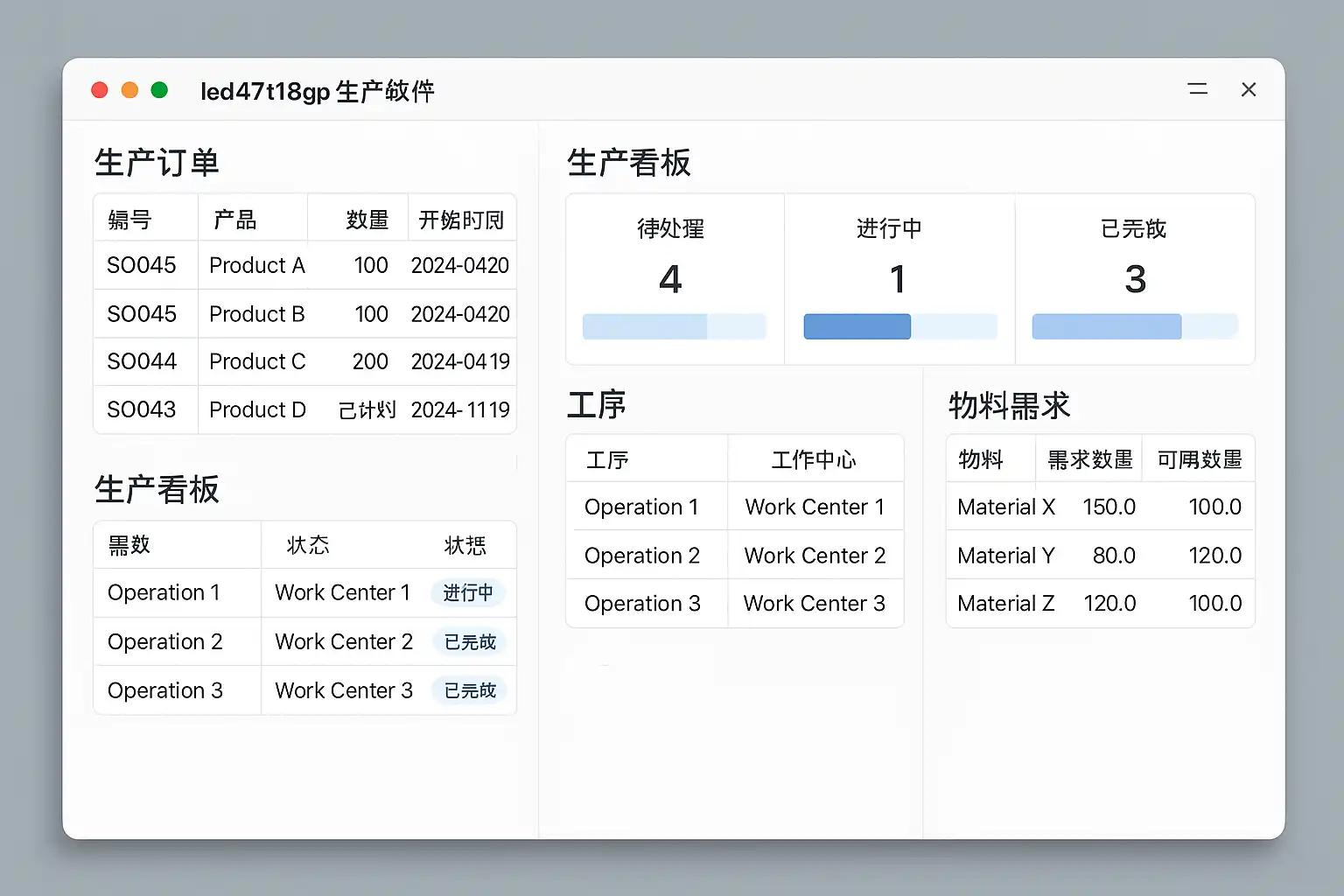Click the two-line menu icon in title bar
1344x896 pixels.
pyautogui.click(x=1198, y=89)
